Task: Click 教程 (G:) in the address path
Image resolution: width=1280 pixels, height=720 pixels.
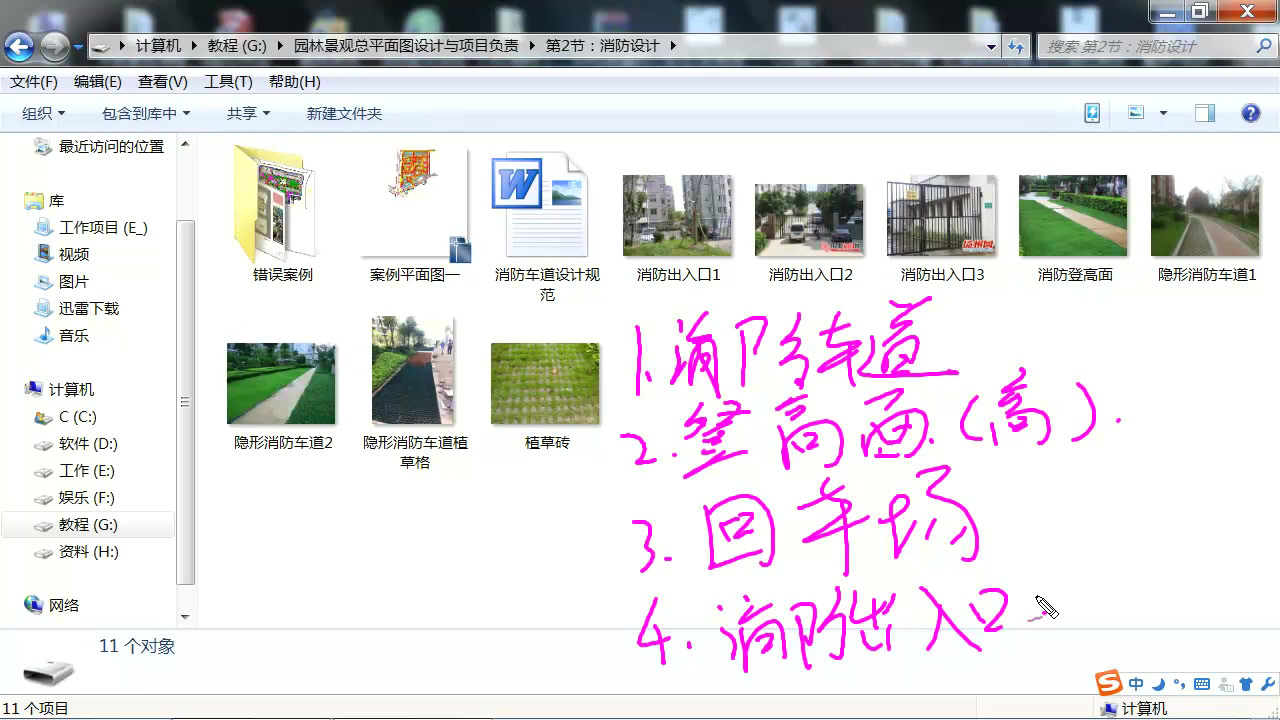Action: [x=237, y=46]
